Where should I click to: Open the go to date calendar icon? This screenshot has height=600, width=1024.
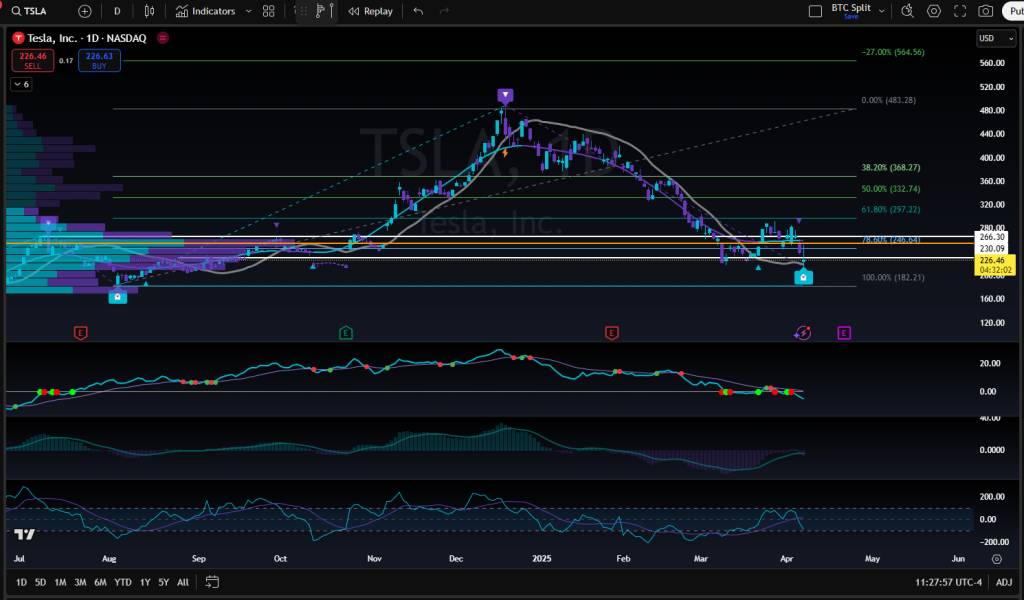pyautogui.click(x=212, y=582)
